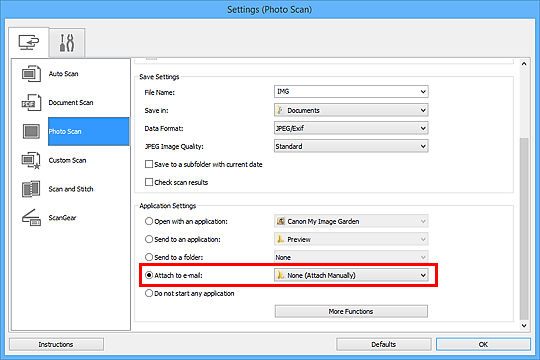The image size is (540, 360).
Task: Click the Defaults button
Action: tap(383, 344)
